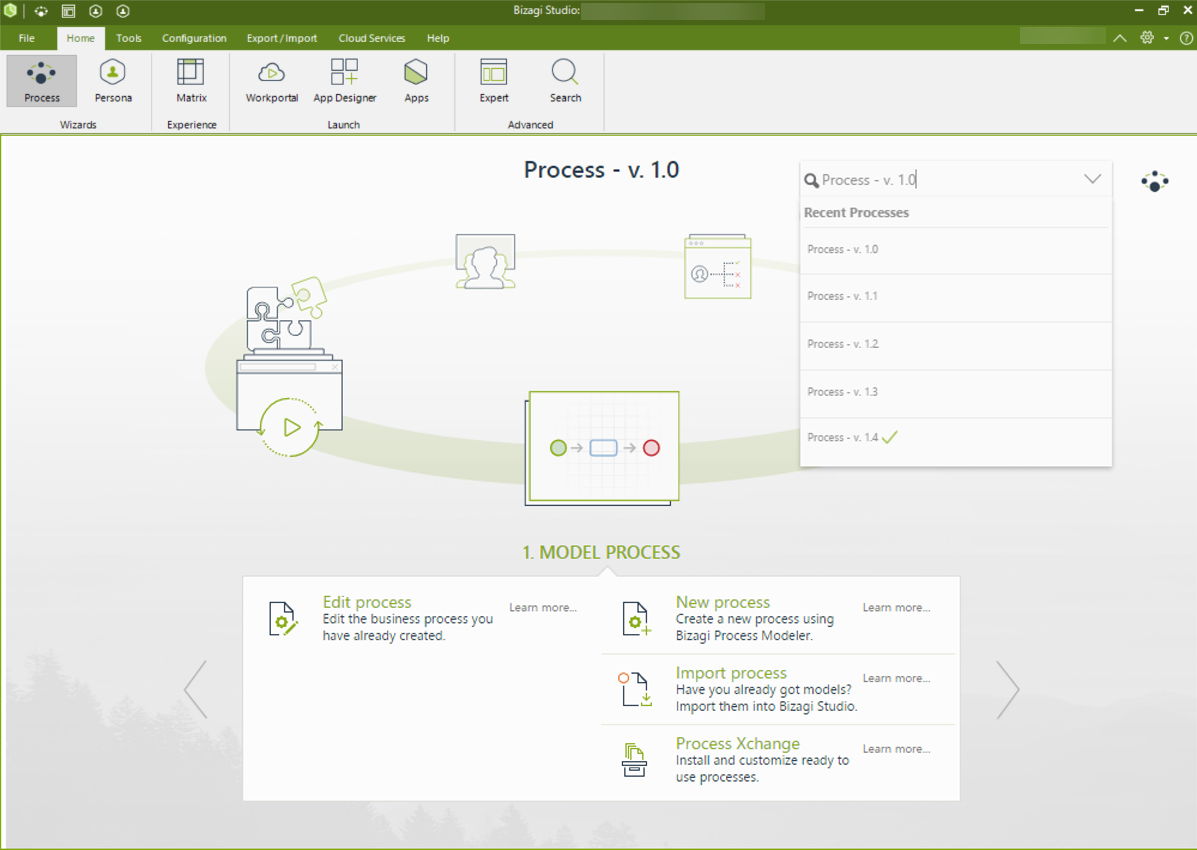Screen dimensions: 1197x850
Task: Open the Tools ribbon tab
Action: click(128, 38)
